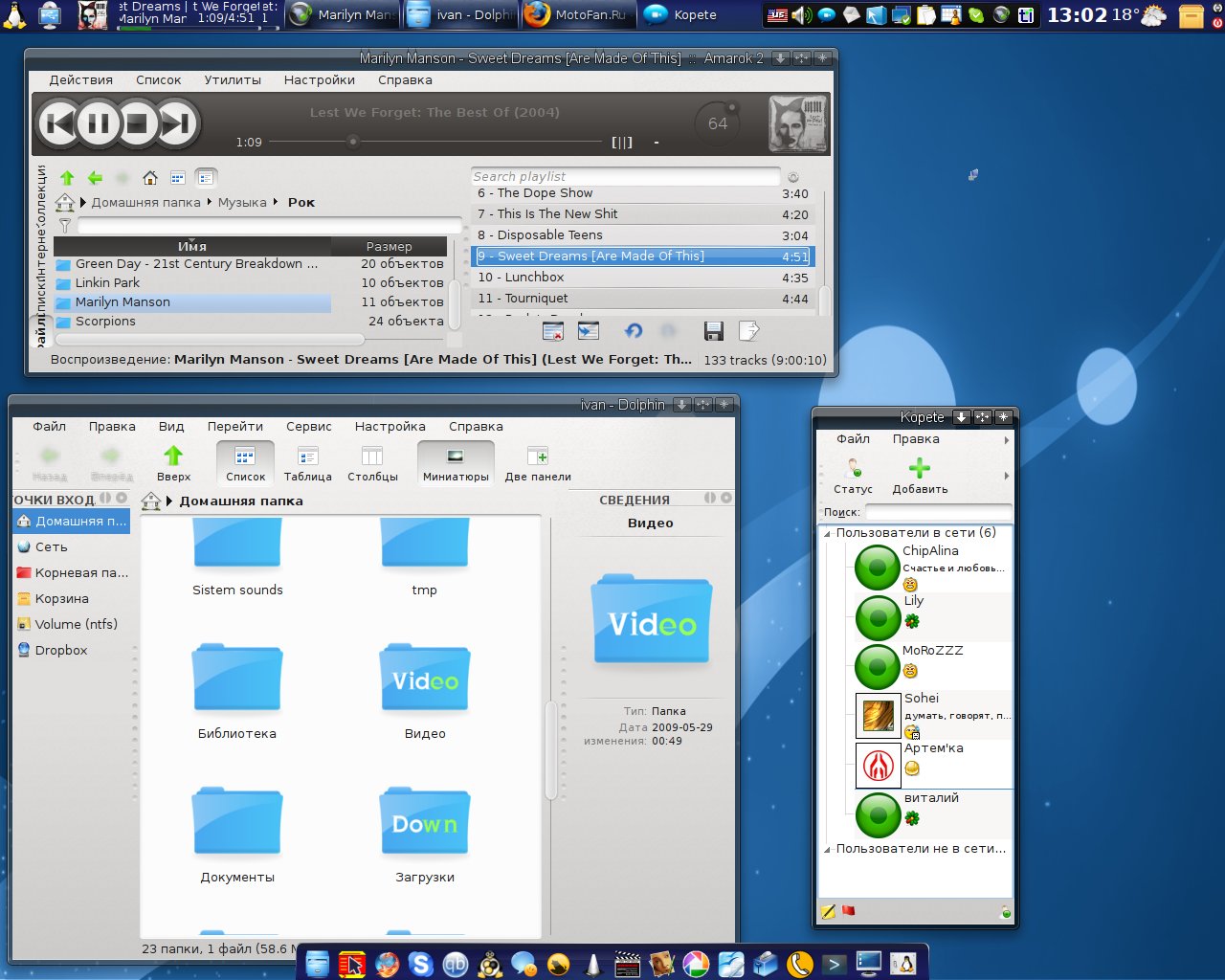The width and height of the screenshot is (1225, 980).
Task: Switch Dolphin to Столбцы view
Action: (372, 463)
